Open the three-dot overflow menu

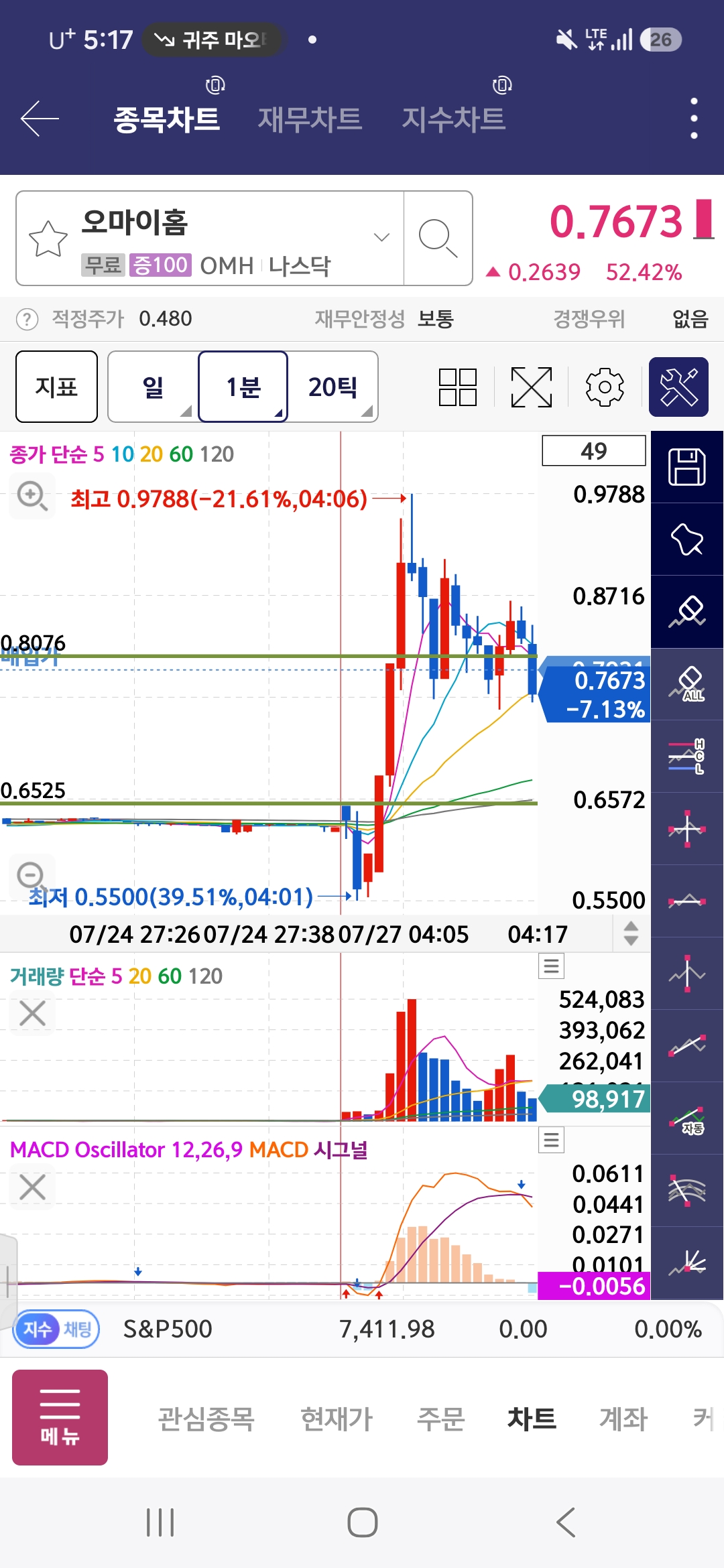click(x=694, y=119)
